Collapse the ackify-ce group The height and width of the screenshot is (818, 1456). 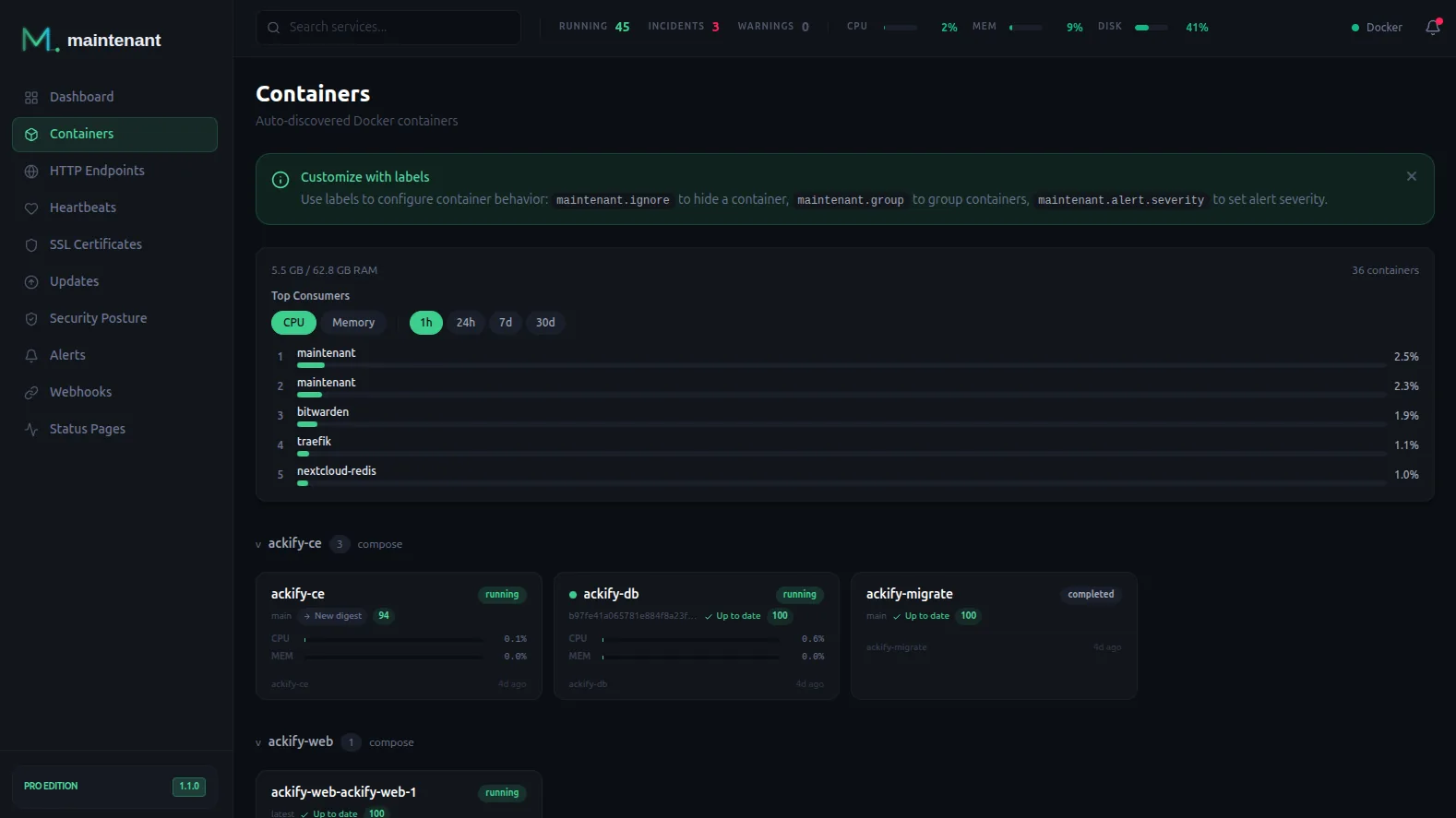[x=258, y=544]
